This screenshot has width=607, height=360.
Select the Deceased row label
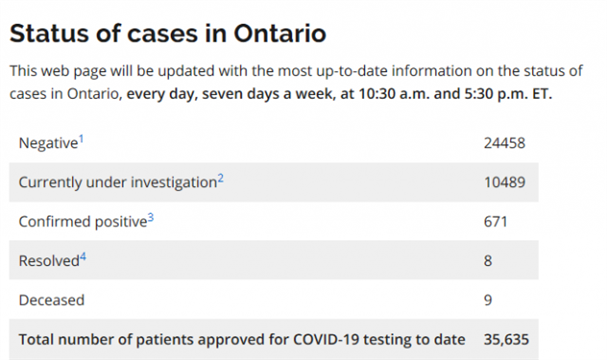51,300
